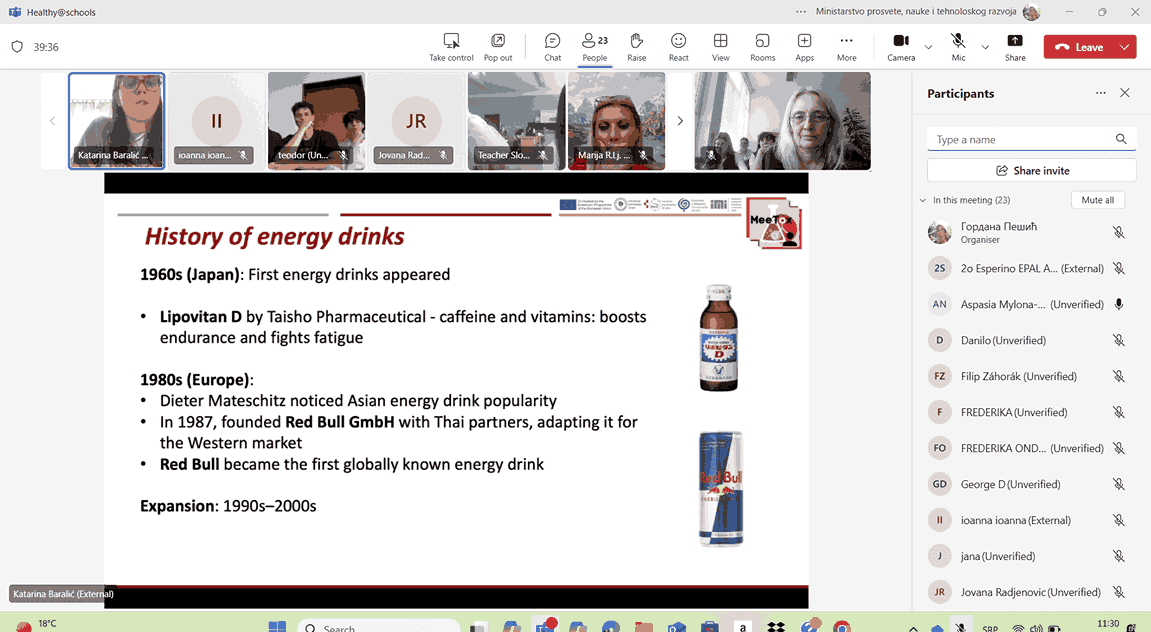Open the Chat panel
Viewport: 1151px width, 632px height.
(552, 46)
